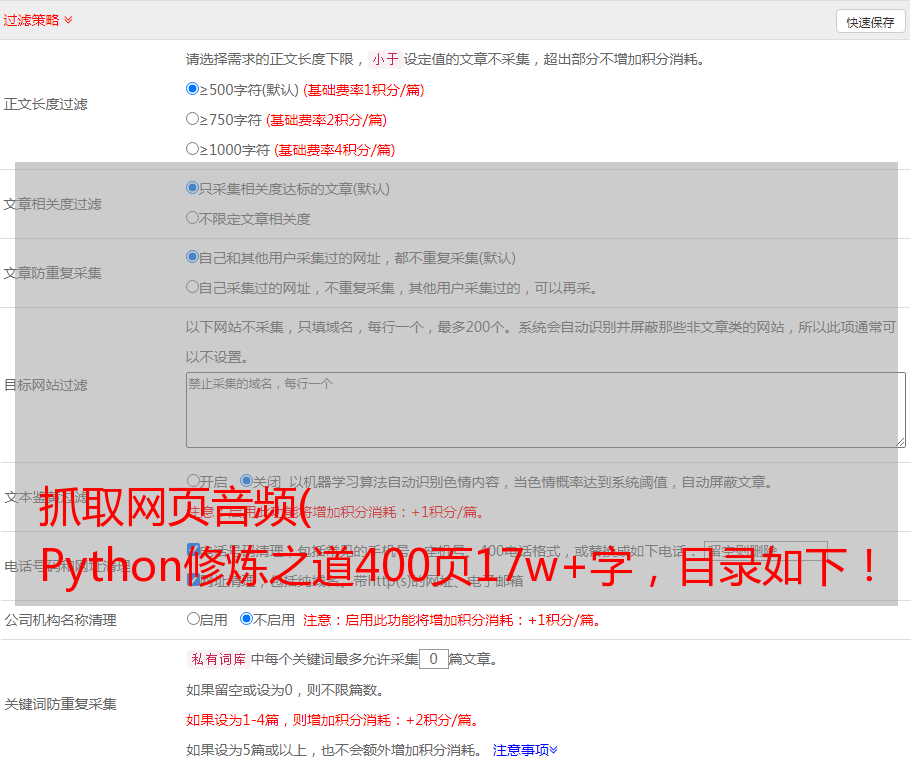The image size is (912, 768).
Task: Click the 正文长度过滤 label
Action: click(x=45, y=104)
